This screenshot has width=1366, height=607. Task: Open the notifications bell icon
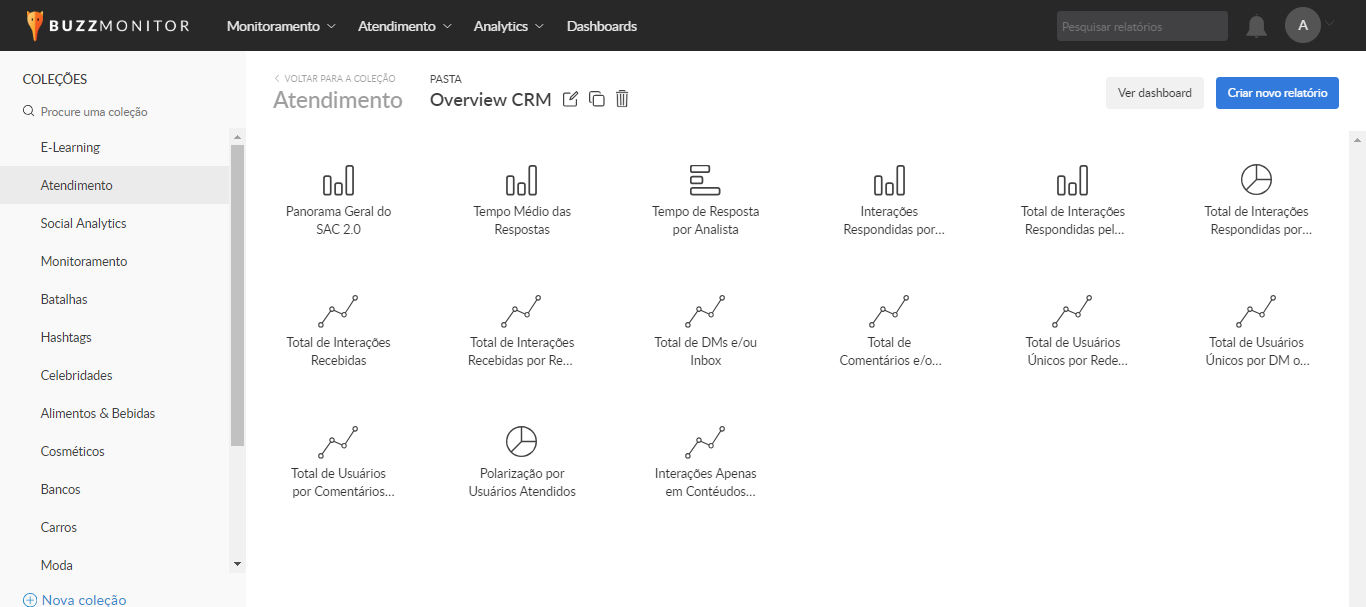coord(1256,27)
